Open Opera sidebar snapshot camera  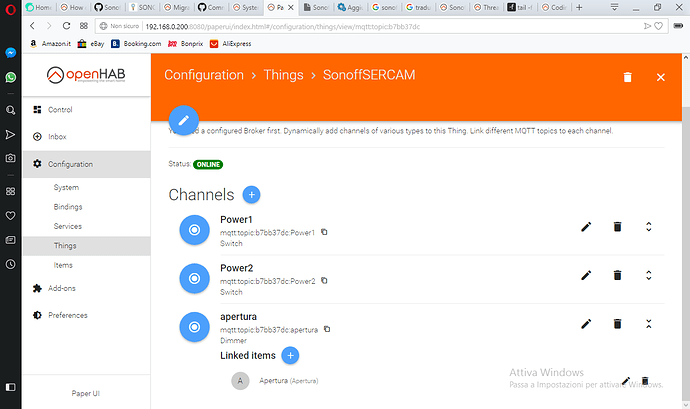click(11, 158)
